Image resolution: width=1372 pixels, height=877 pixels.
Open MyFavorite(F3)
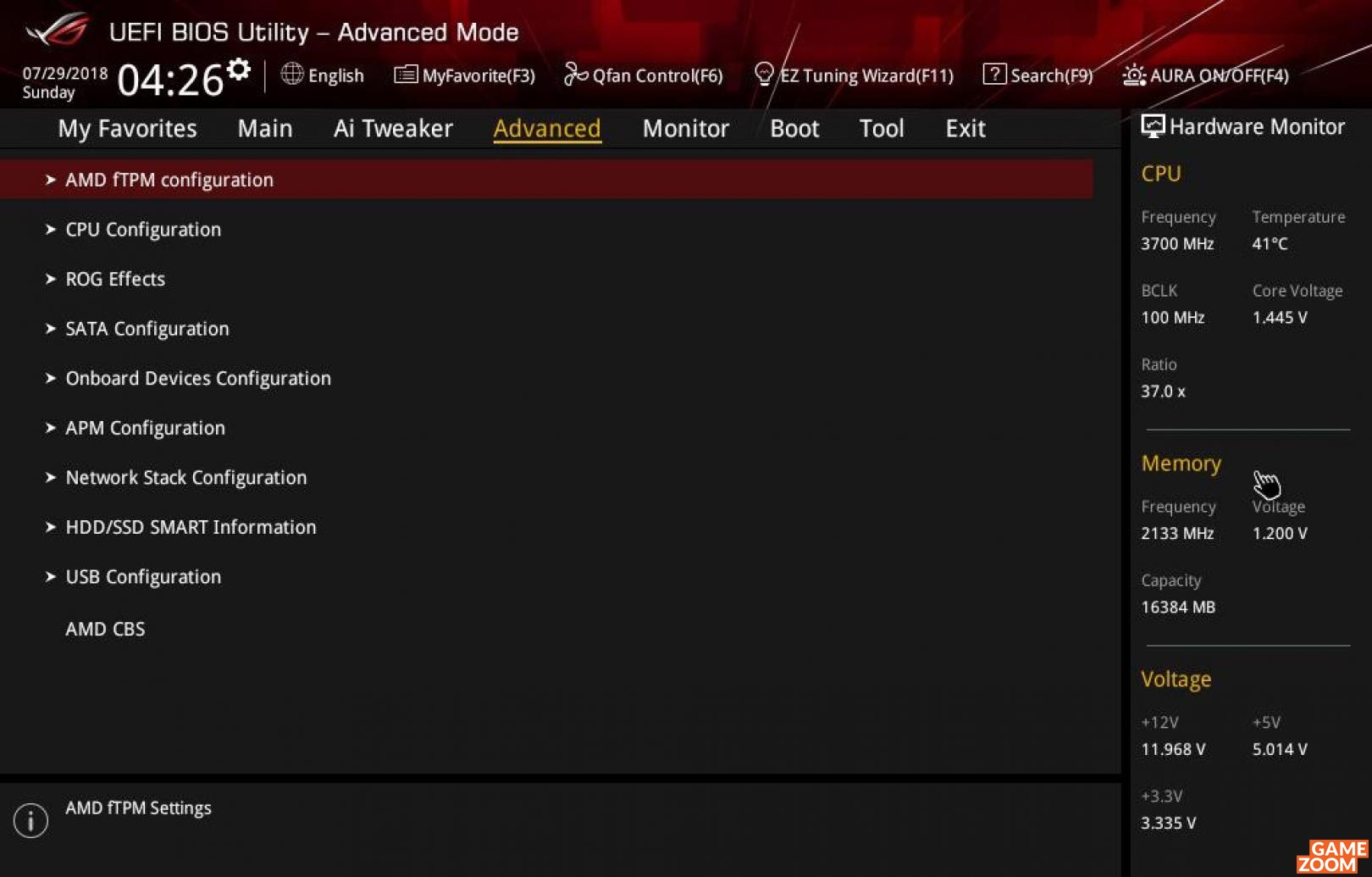coord(465,75)
